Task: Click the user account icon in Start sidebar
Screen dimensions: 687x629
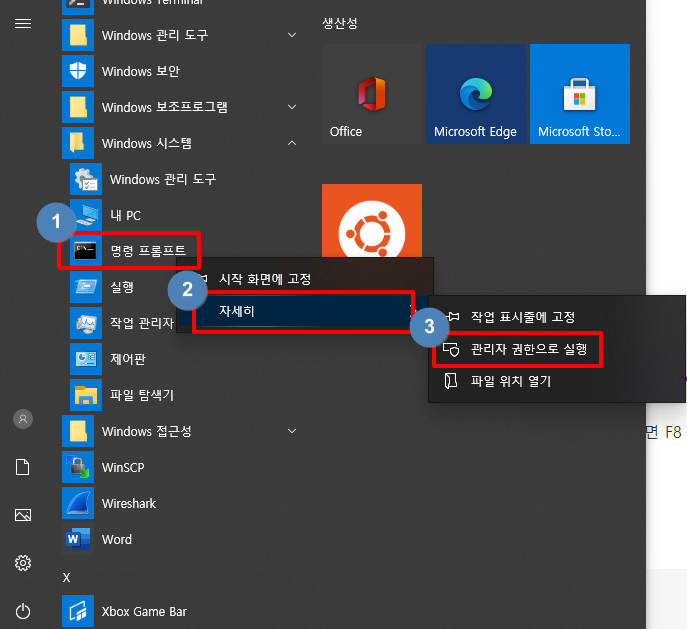Action: tap(23, 419)
